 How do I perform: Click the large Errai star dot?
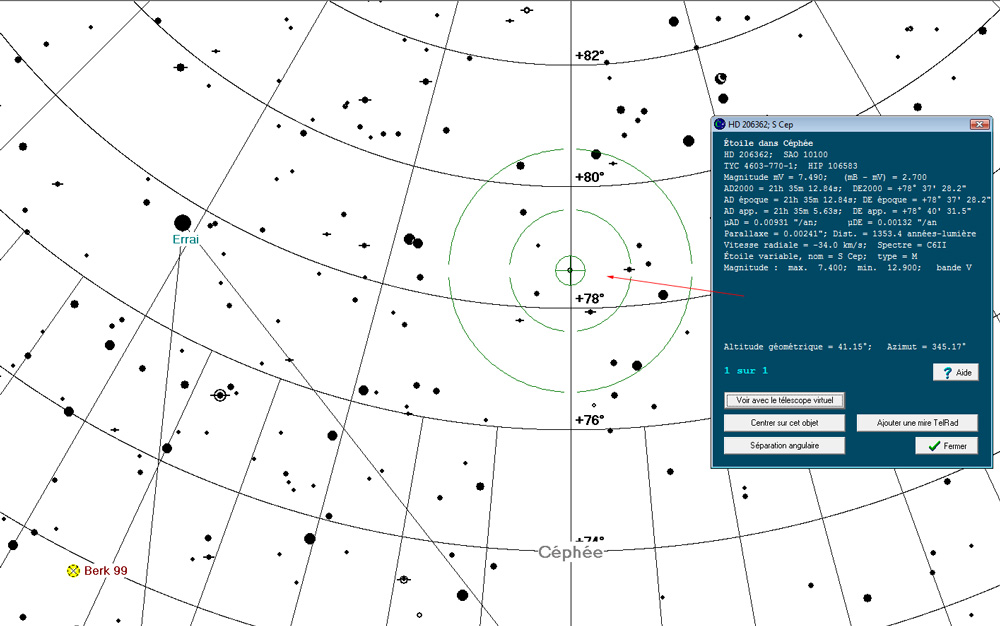(182, 223)
